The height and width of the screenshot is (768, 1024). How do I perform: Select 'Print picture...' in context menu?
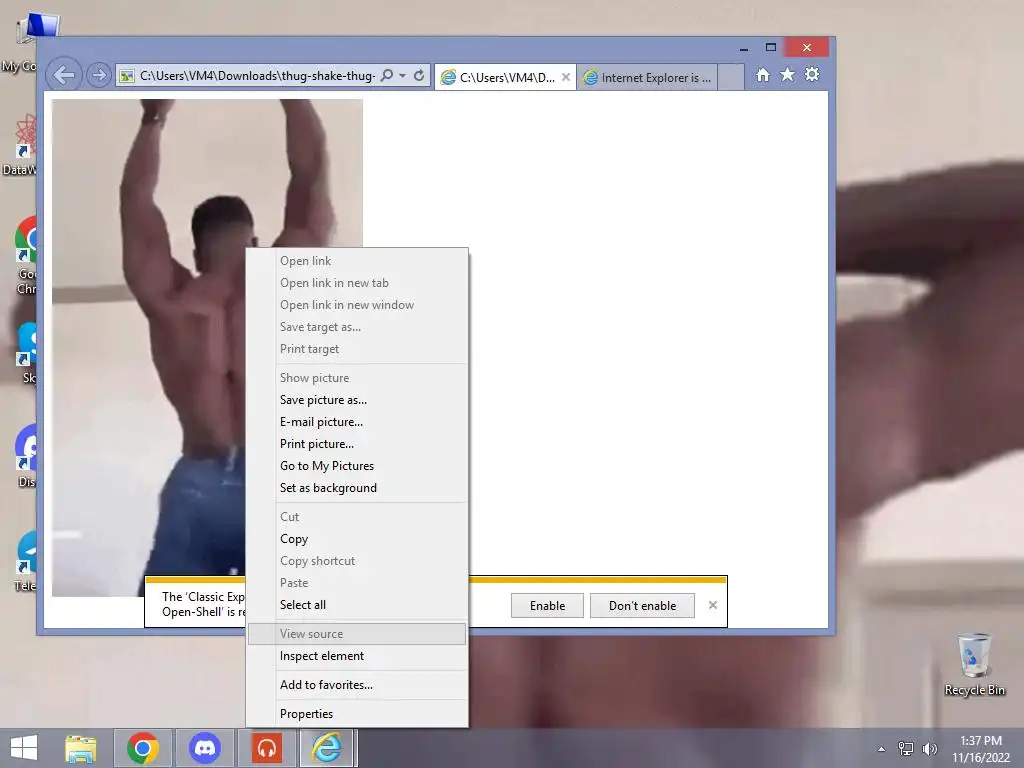tap(357, 444)
